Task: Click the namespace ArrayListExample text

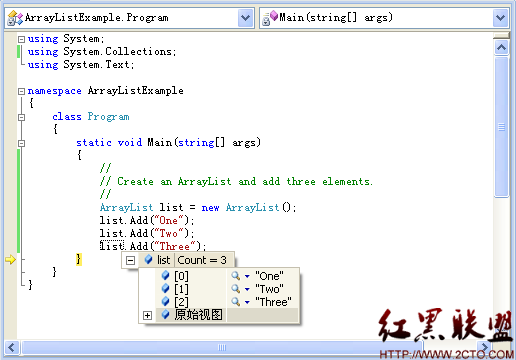Action: click(x=105, y=91)
